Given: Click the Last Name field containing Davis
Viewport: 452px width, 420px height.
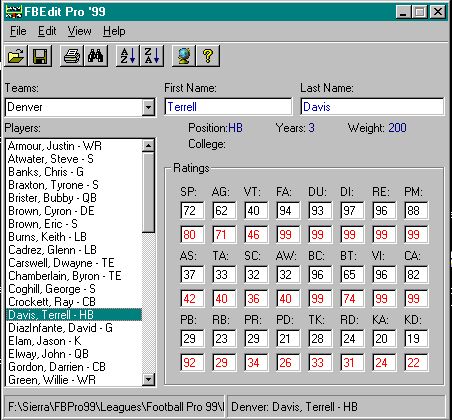Looking at the screenshot, I should coord(372,107).
